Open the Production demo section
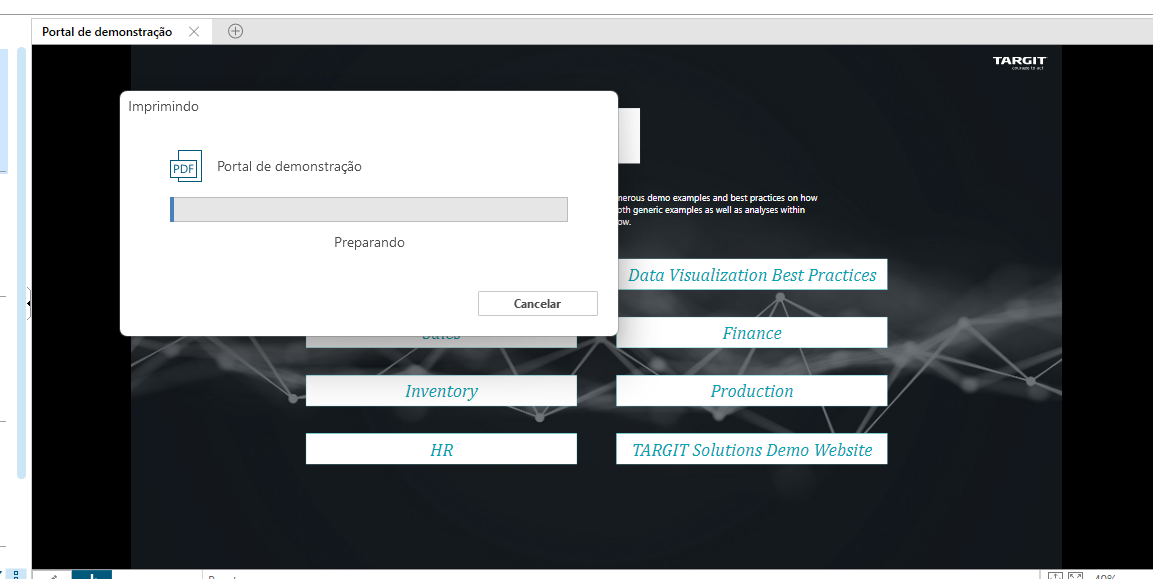This screenshot has width=1153, height=579. (x=752, y=391)
